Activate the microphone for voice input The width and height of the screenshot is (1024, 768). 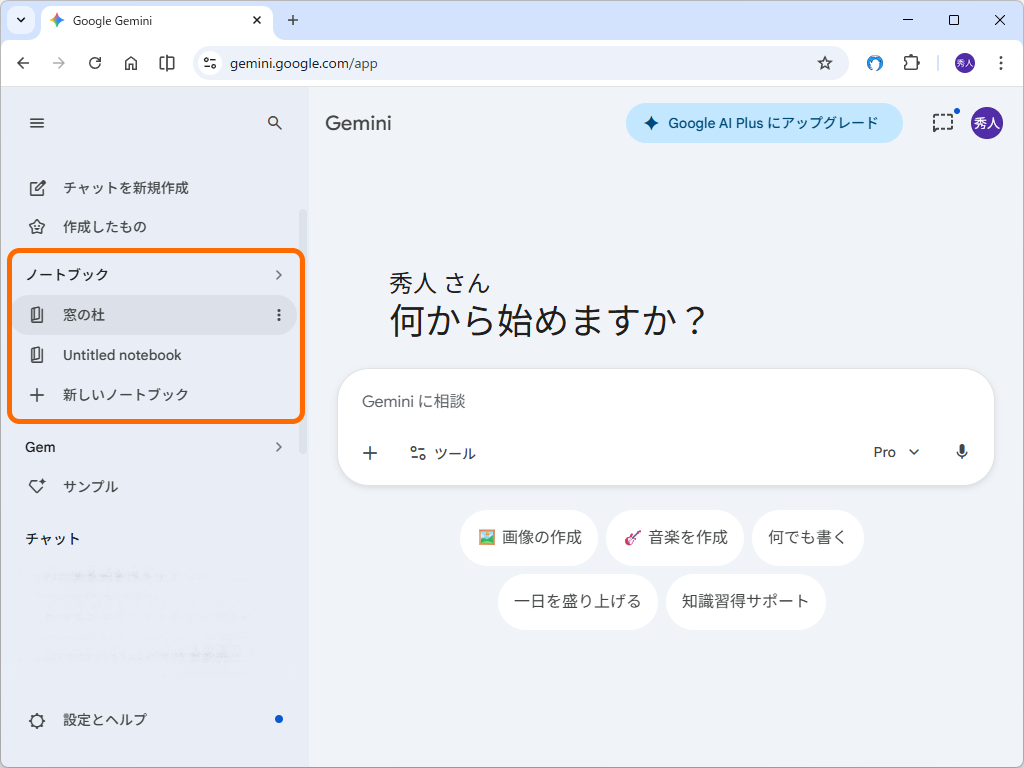coord(961,452)
